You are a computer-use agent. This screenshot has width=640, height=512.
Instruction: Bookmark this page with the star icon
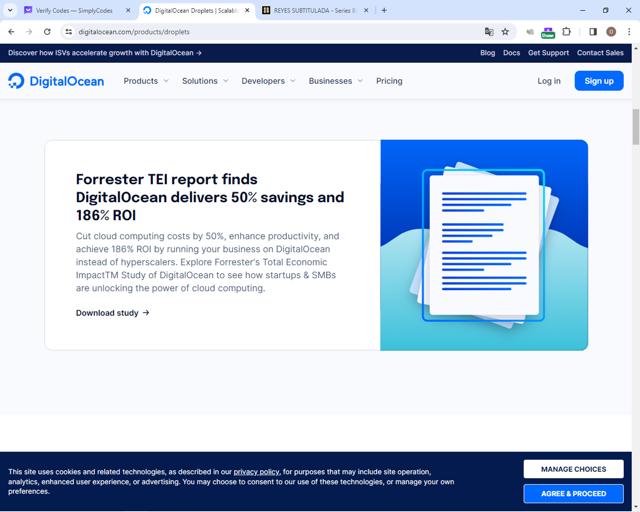[x=505, y=31]
